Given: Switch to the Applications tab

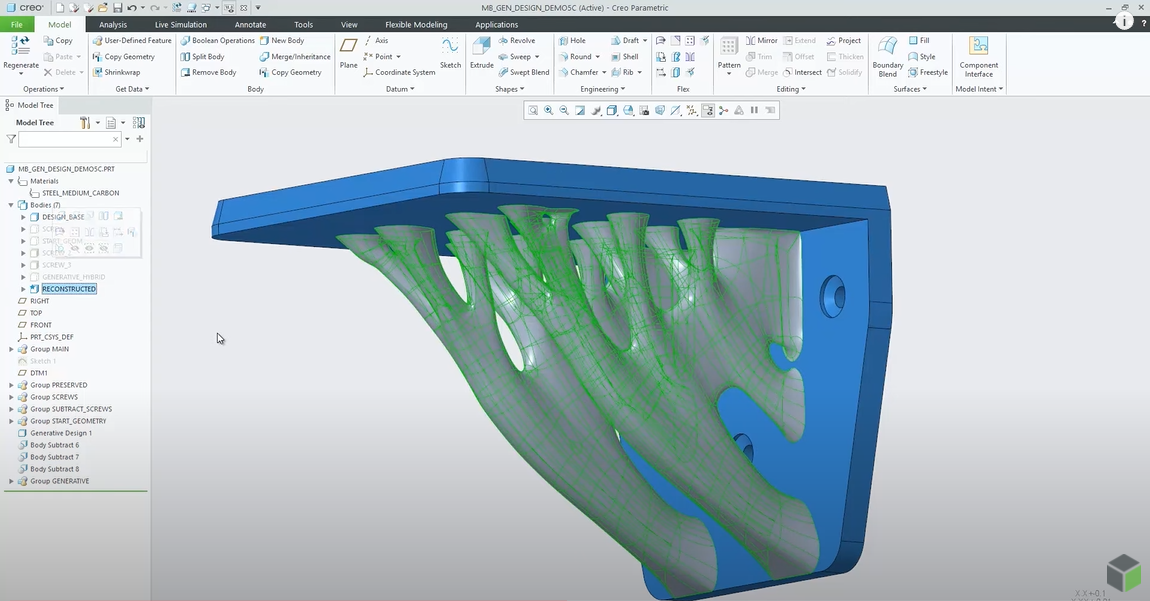Looking at the screenshot, I should pos(497,24).
